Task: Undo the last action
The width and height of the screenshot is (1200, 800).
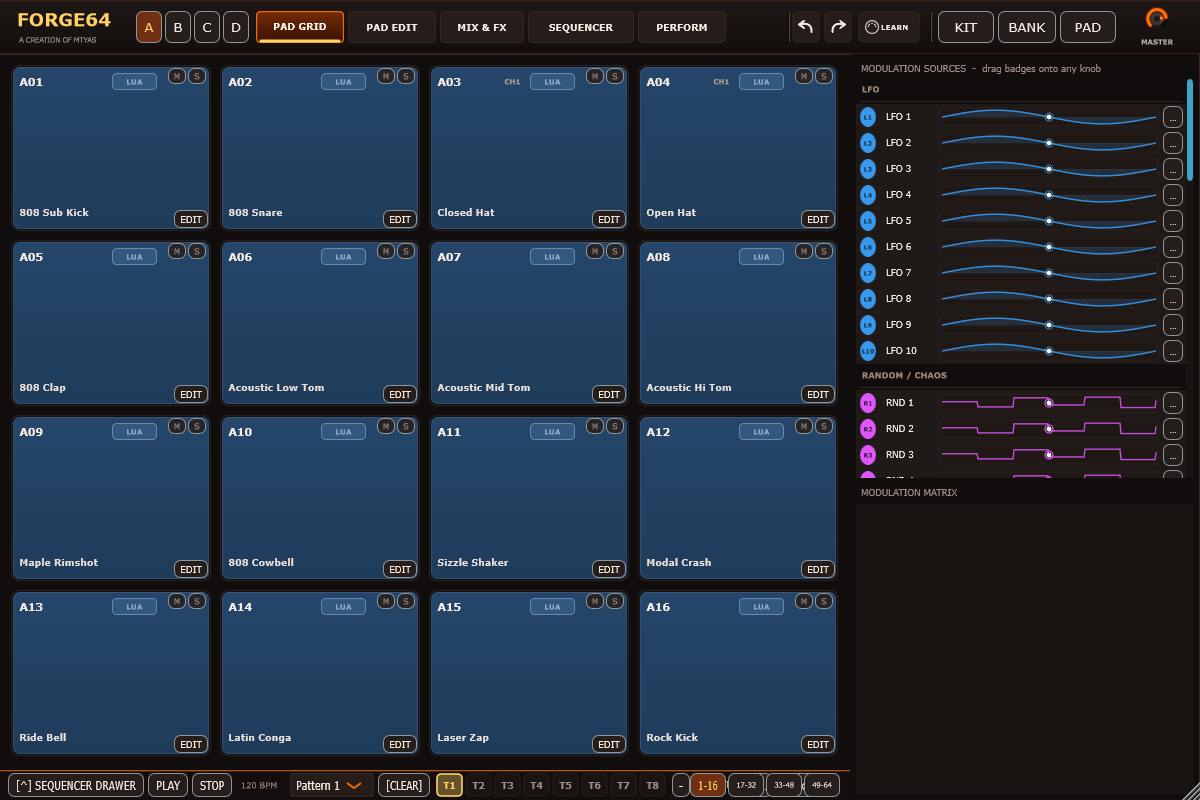Action: coord(806,27)
